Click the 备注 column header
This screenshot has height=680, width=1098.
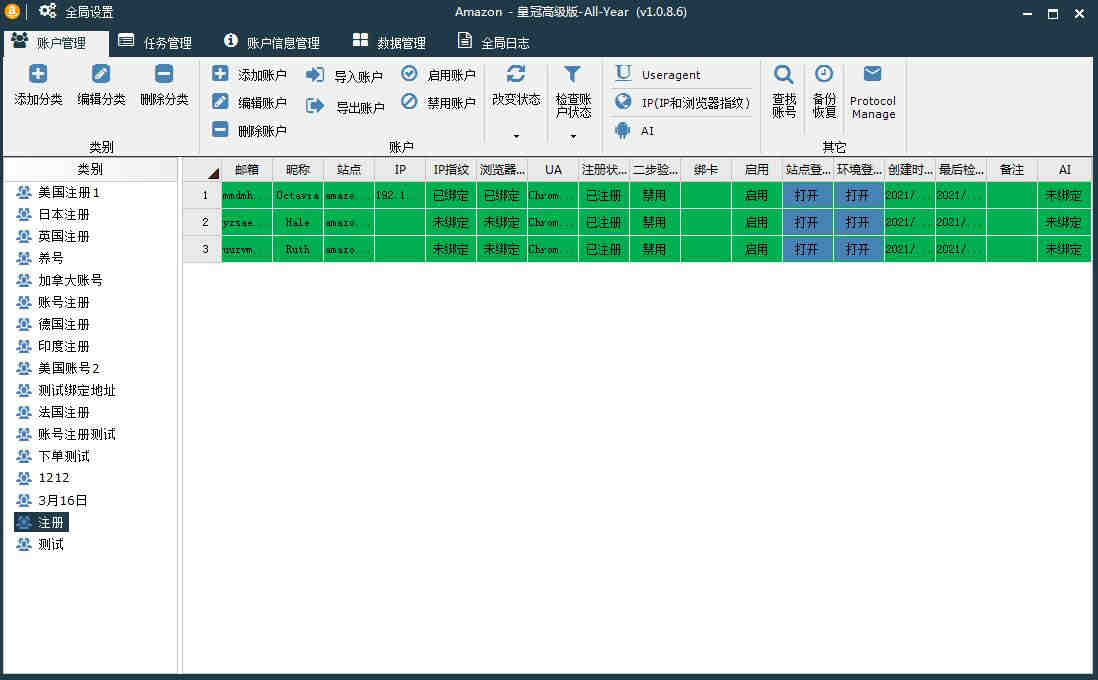1012,169
